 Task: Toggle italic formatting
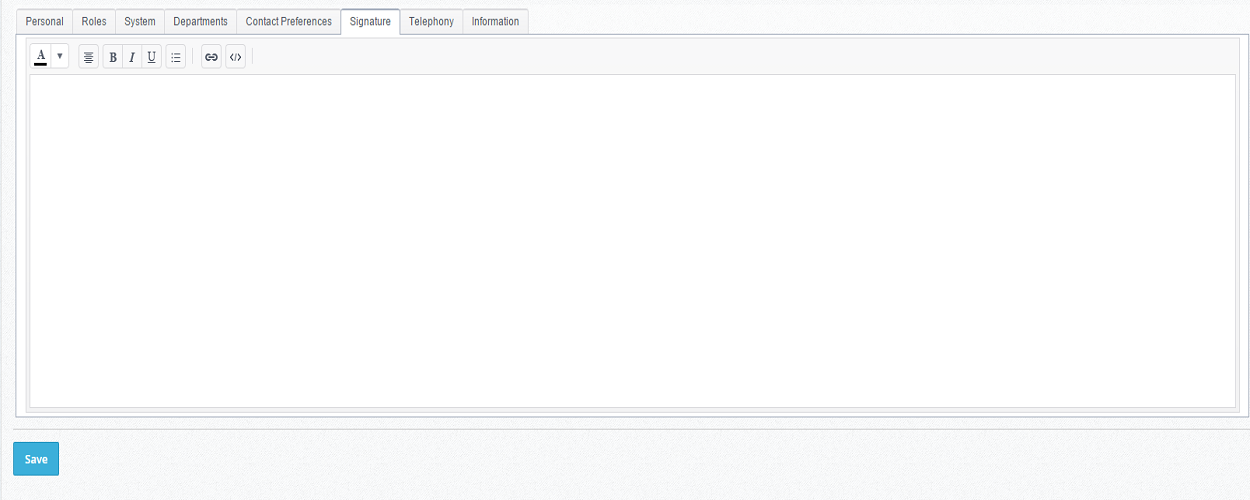point(131,57)
